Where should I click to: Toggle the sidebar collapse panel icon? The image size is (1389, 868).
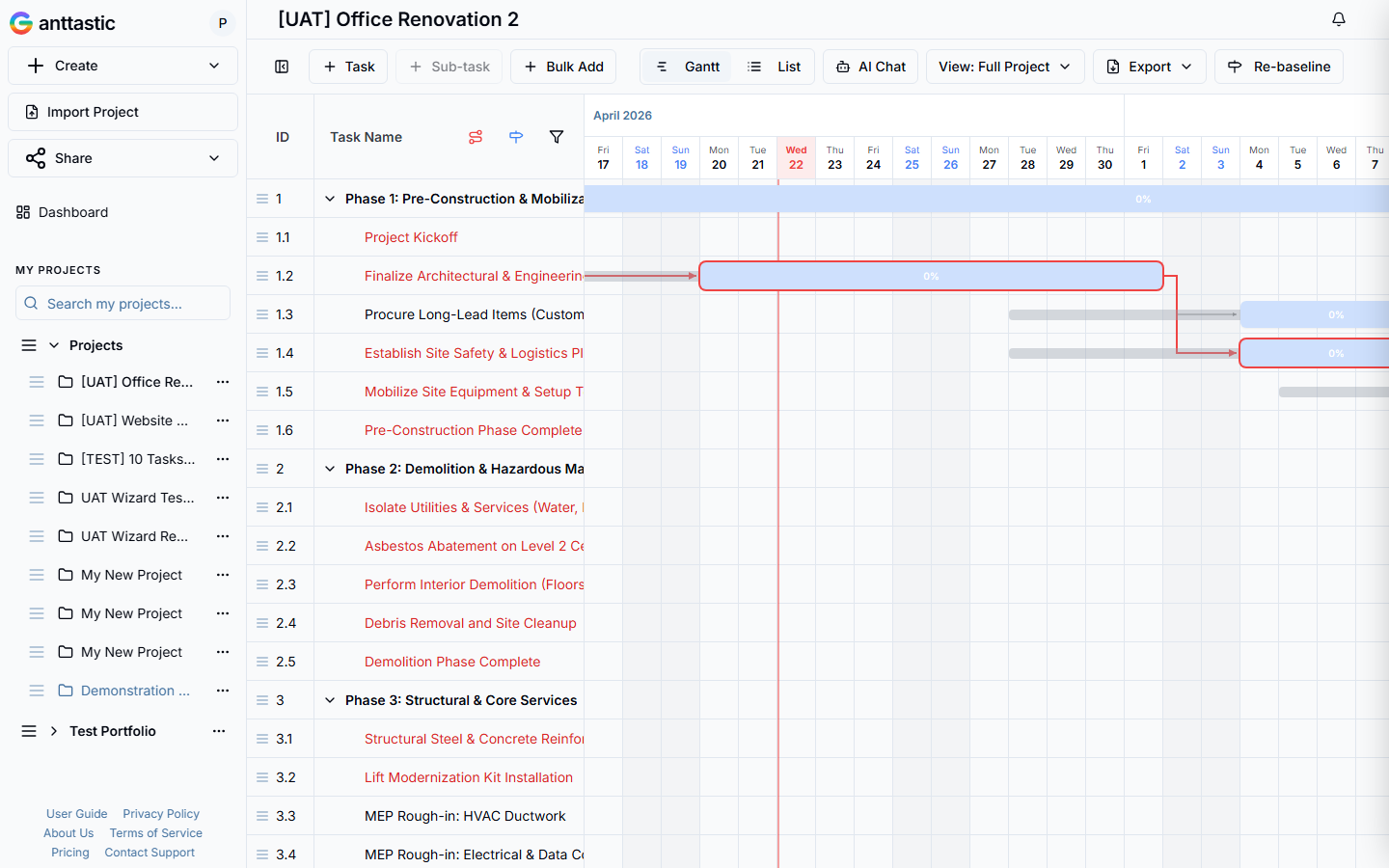pyautogui.click(x=282, y=67)
